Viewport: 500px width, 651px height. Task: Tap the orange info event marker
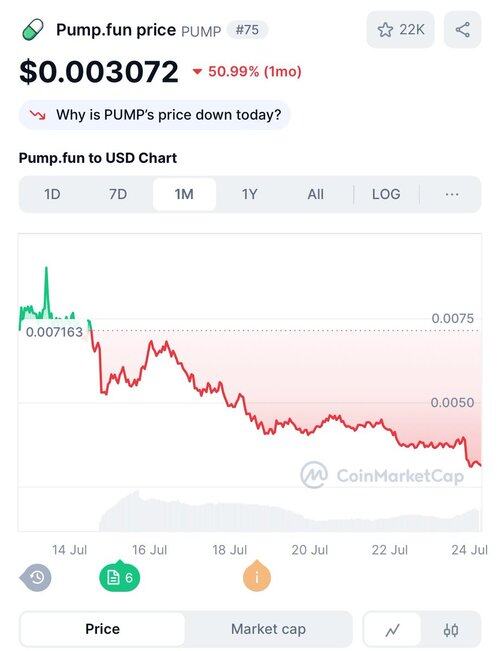[x=257, y=576]
